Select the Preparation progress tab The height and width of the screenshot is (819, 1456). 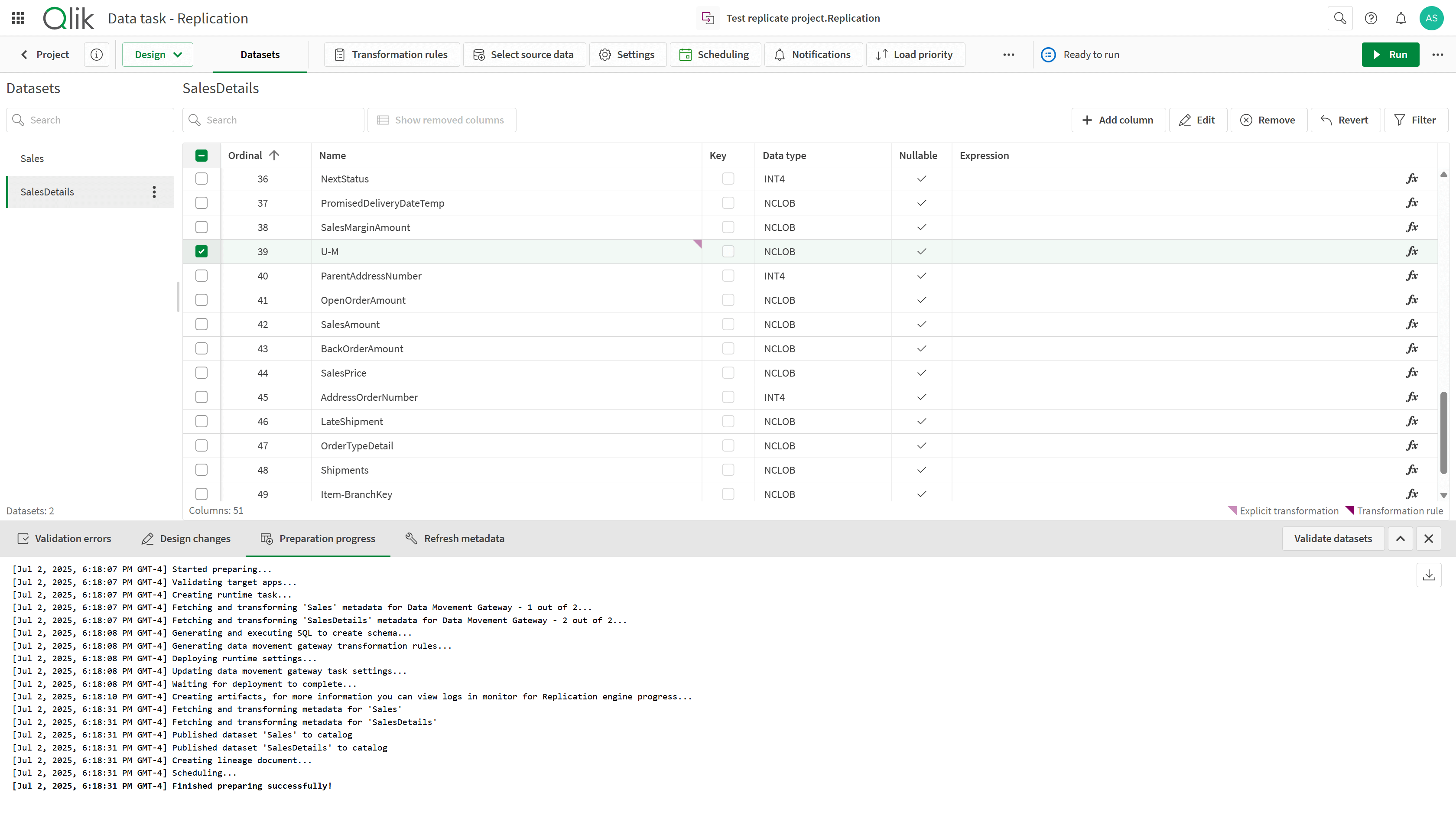[318, 539]
